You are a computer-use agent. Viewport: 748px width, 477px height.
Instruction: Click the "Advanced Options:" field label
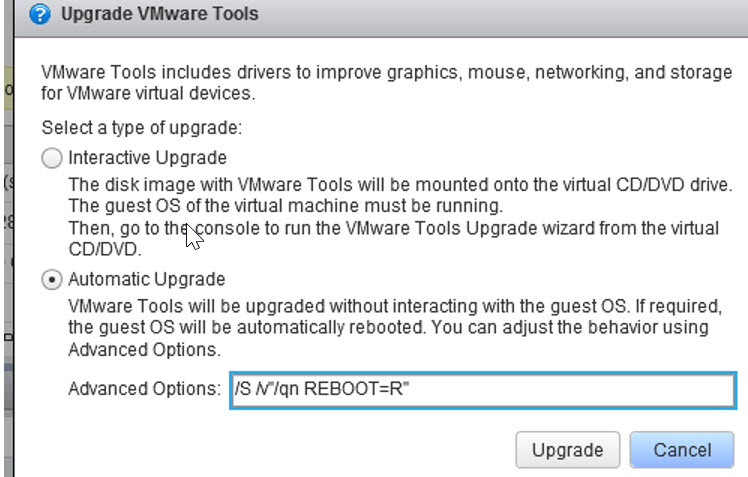click(143, 389)
